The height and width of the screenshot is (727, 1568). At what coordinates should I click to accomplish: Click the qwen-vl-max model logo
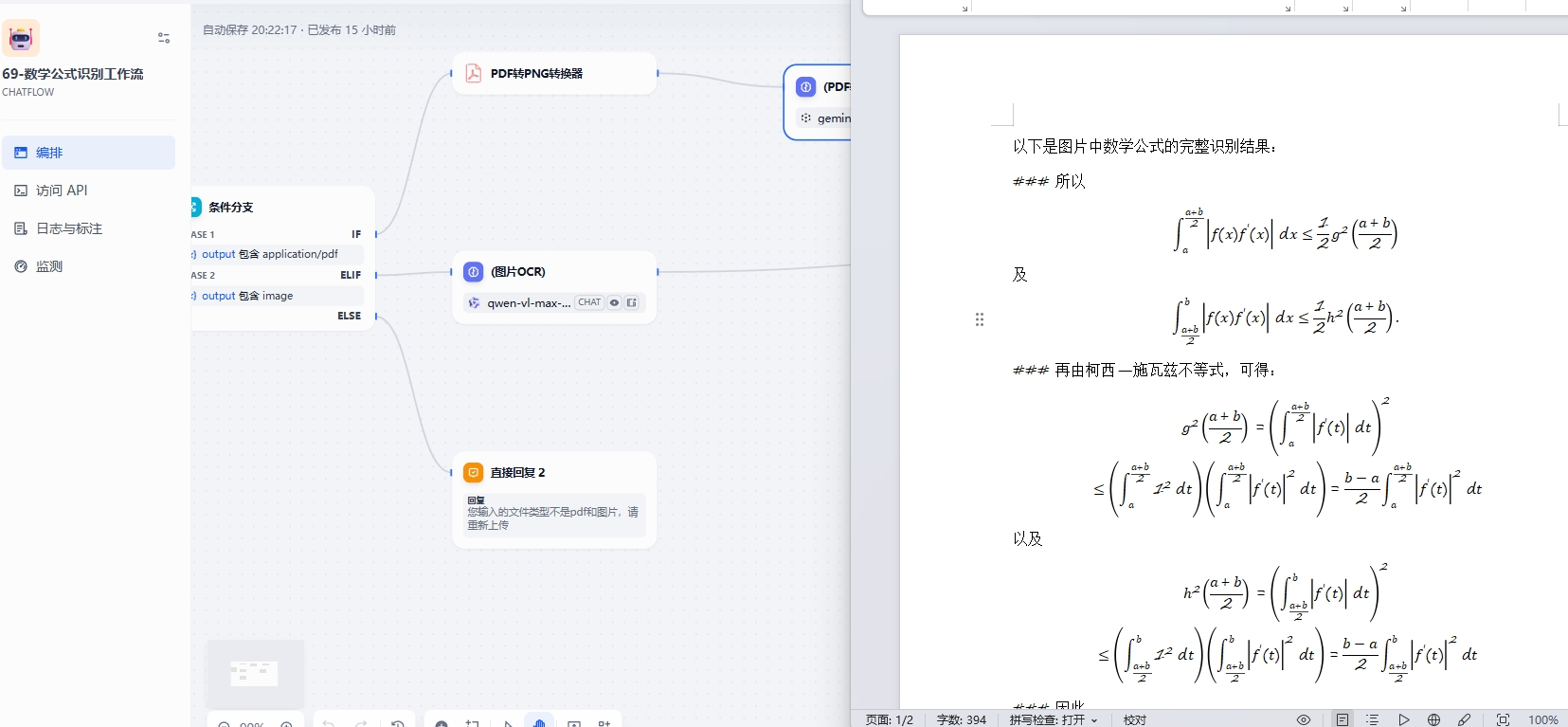474,303
